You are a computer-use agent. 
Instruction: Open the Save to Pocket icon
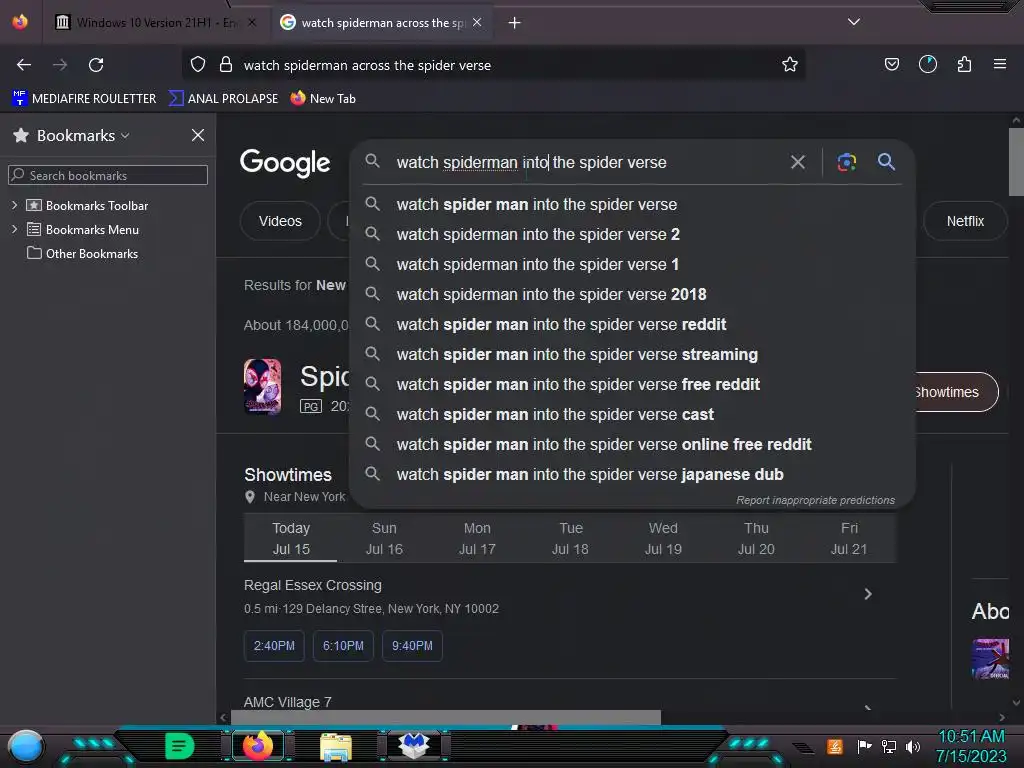891,64
